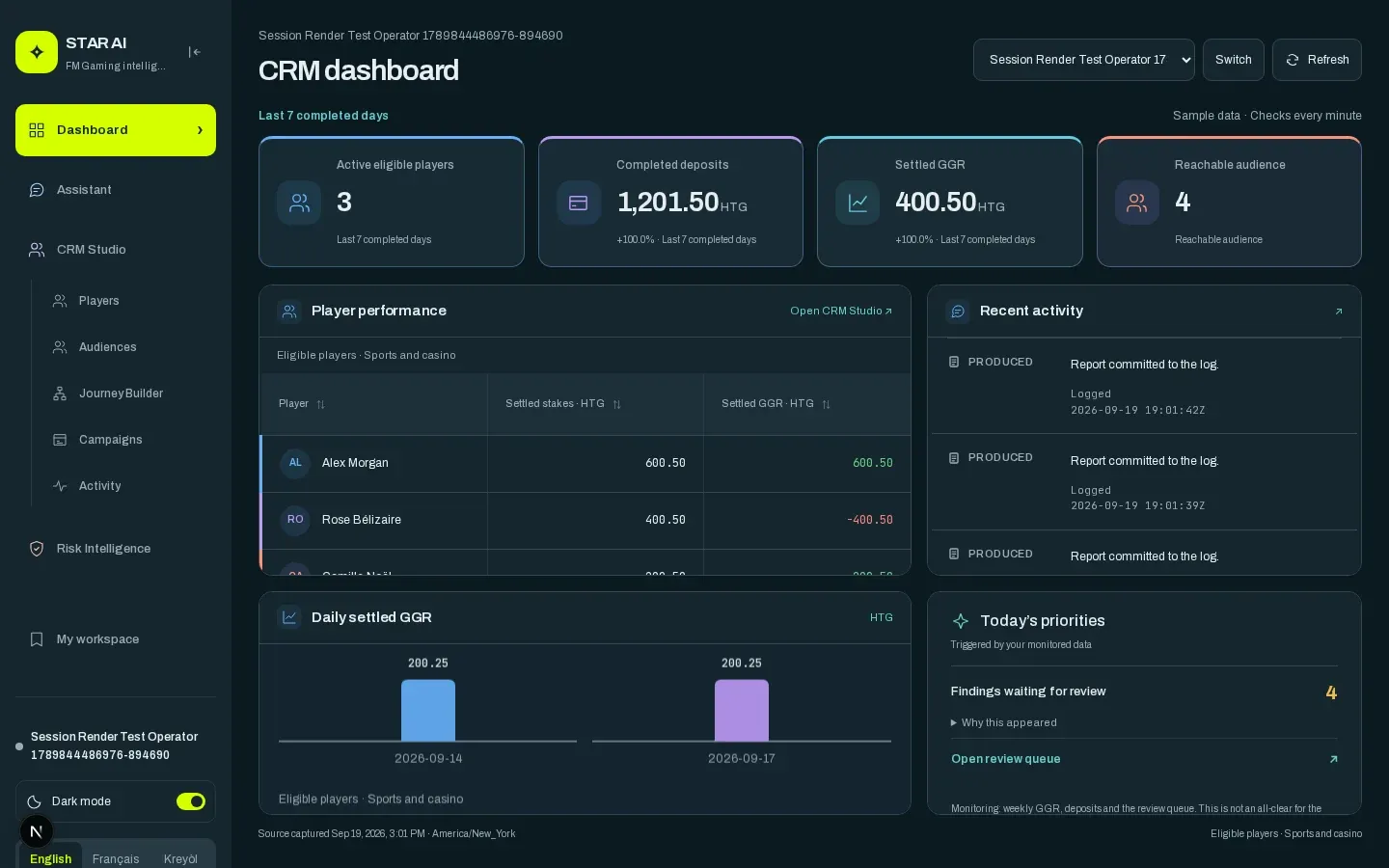Screen dimensions: 1389x868
Task: Go to Audiences page
Action: click(x=125, y=347)
